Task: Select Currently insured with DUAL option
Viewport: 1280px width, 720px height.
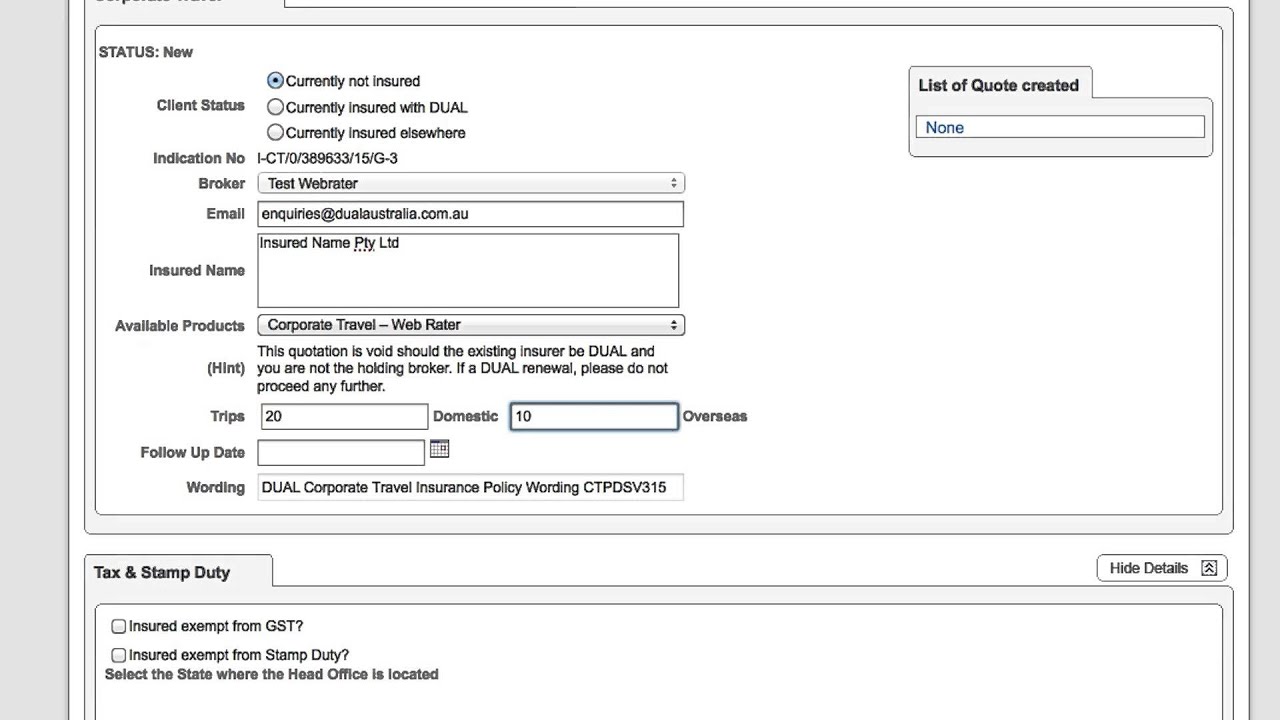Action: 275,107
